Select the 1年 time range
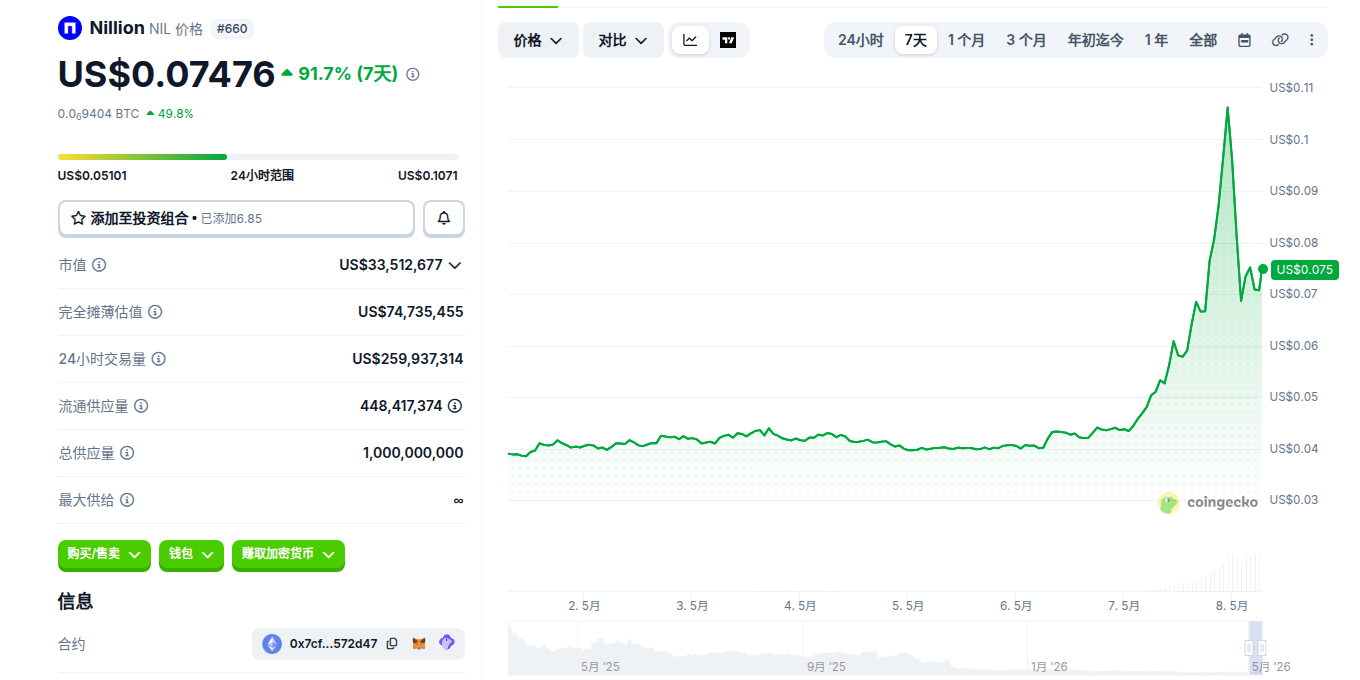 pos(1156,40)
